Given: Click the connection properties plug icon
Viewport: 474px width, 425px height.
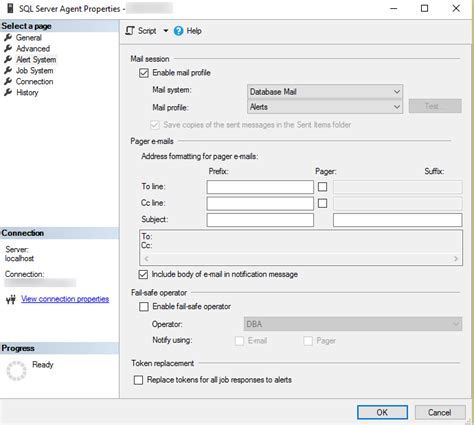Looking at the screenshot, I should (11, 300).
